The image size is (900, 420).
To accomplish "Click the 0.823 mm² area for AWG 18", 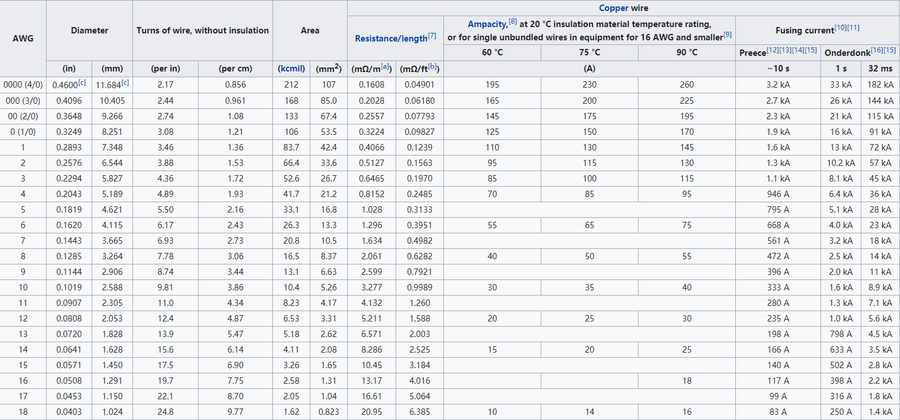I will 329,412.
